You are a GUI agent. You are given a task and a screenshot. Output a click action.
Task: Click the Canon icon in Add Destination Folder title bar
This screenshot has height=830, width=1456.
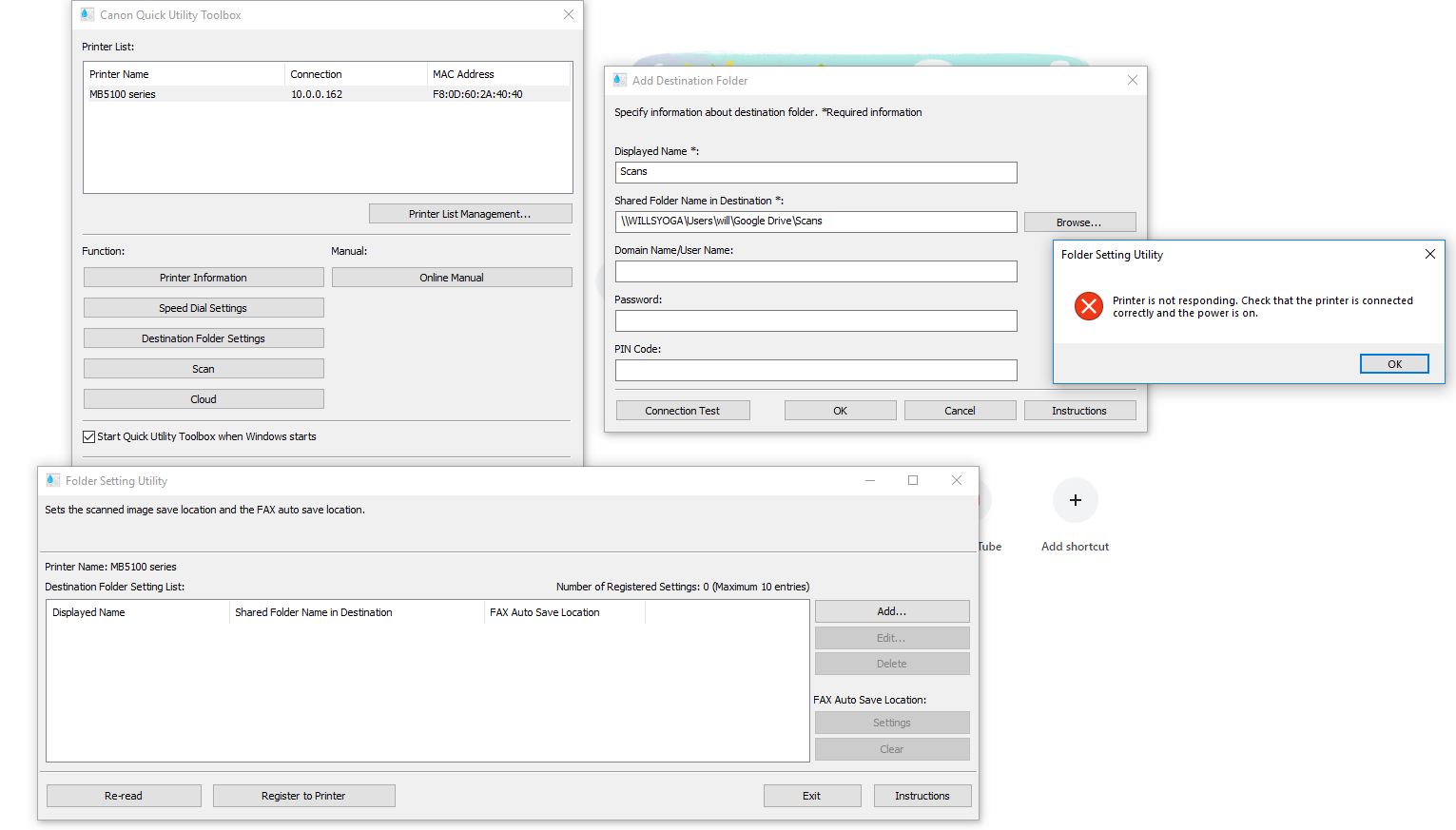pos(619,80)
